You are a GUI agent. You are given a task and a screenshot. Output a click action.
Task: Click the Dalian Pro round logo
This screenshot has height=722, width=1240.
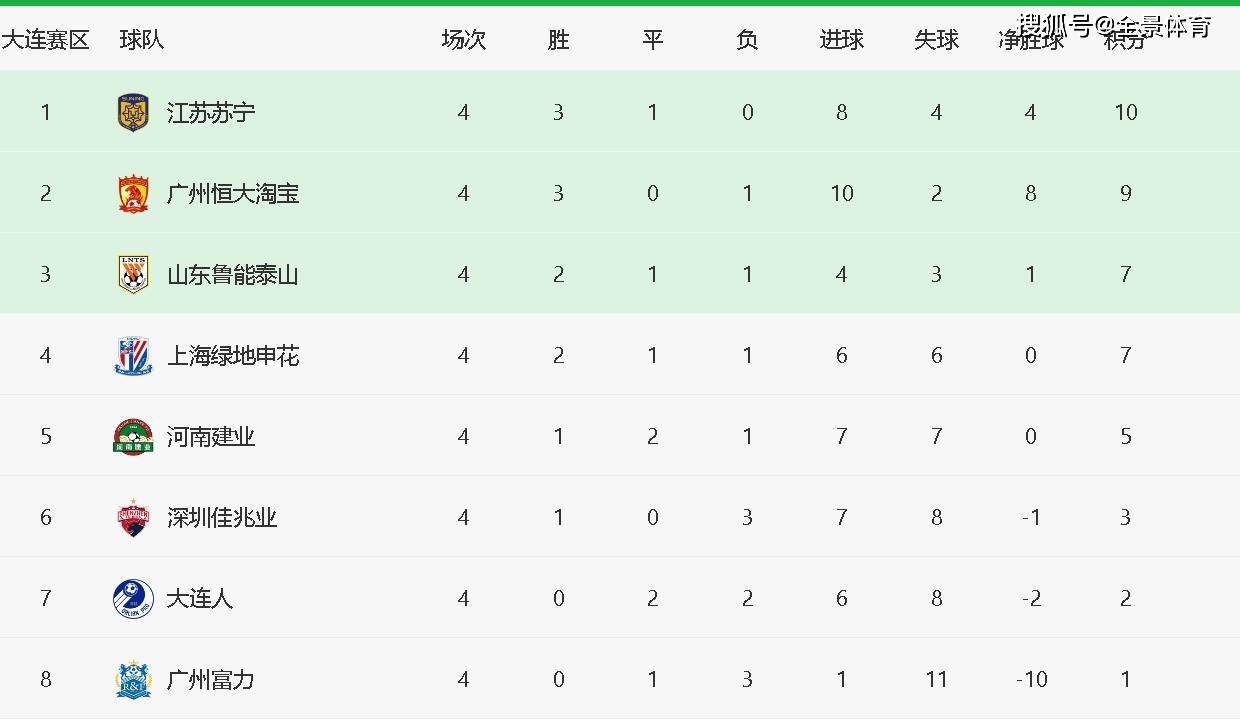(133, 599)
